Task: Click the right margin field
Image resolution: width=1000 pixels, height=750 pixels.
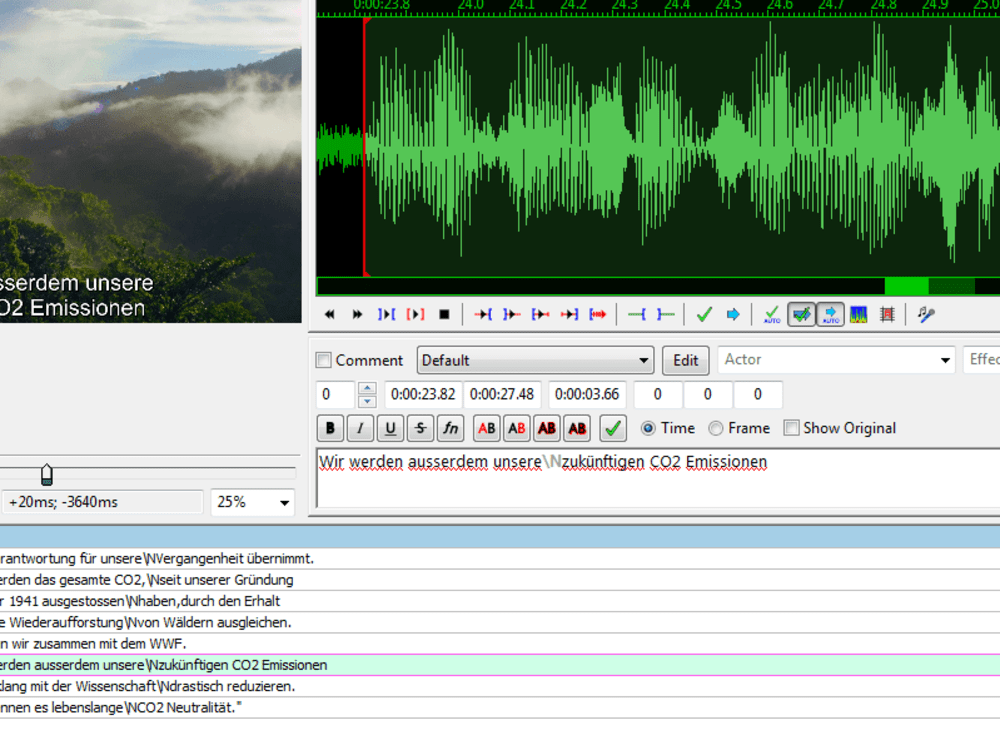Action: 707,395
